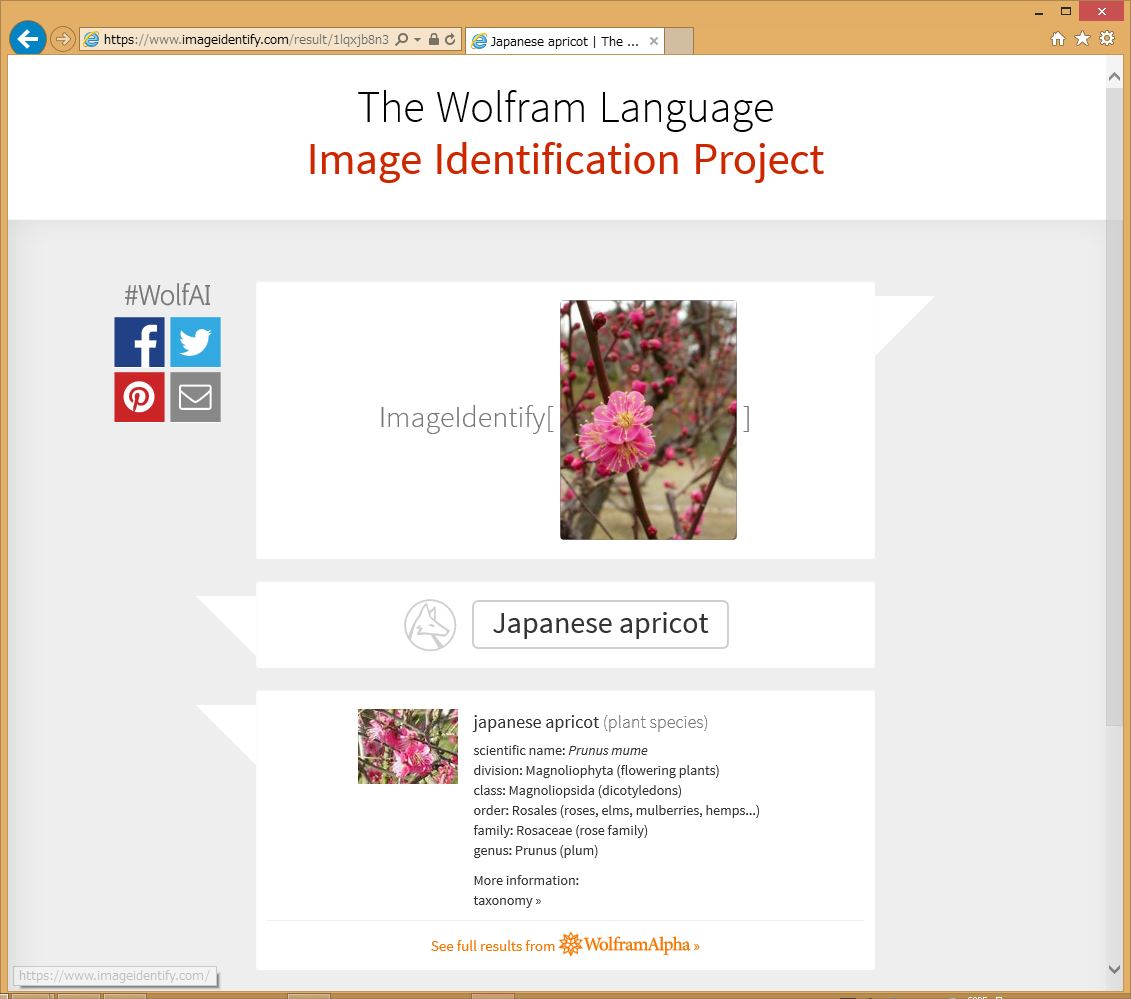
Task: Pin the result on Pinterest
Action: click(x=139, y=397)
